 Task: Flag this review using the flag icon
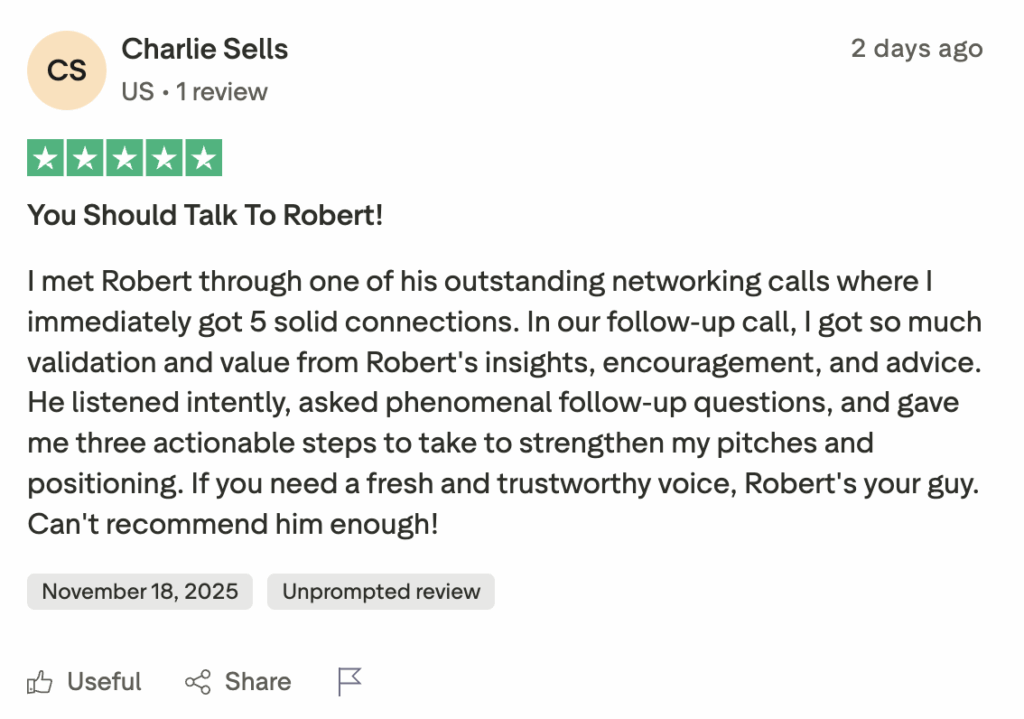click(x=349, y=682)
